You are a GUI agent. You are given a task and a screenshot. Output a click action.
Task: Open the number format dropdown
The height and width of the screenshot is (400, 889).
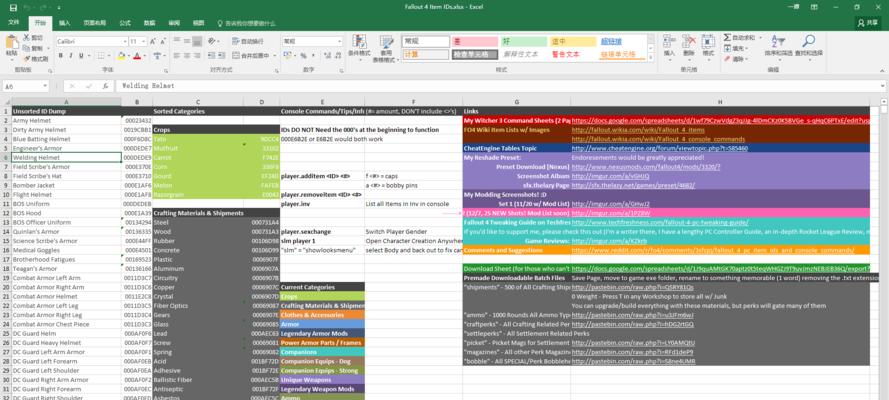(340, 41)
